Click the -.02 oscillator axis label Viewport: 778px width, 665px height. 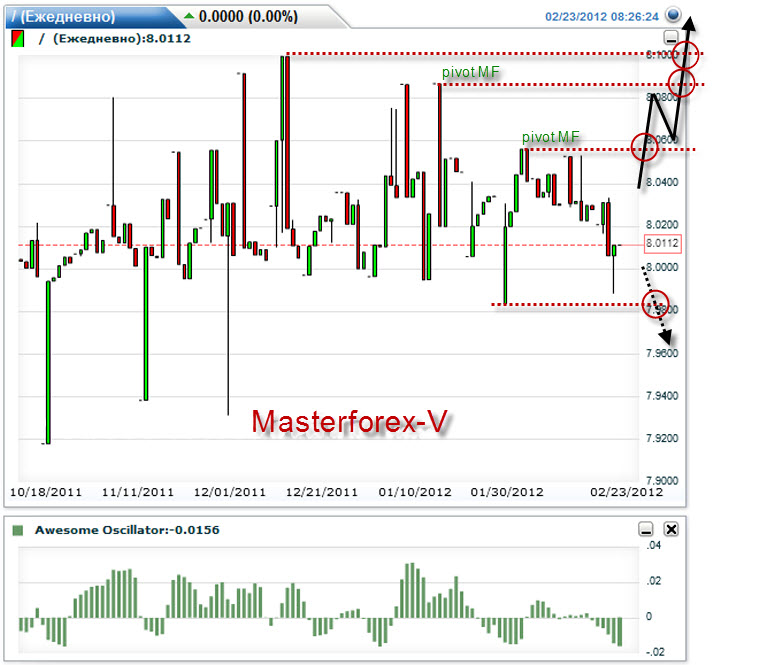point(655,652)
